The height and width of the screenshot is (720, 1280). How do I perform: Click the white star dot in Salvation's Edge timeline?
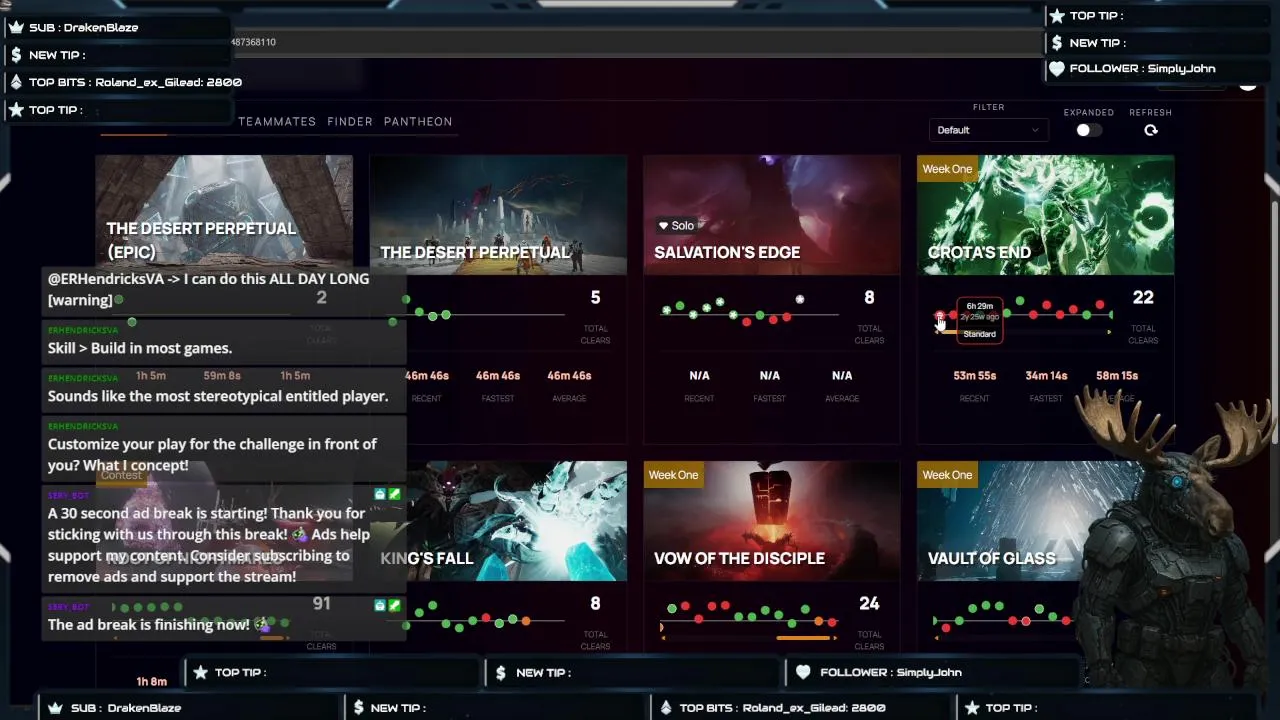pyautogui.click(x=799, y=299)
